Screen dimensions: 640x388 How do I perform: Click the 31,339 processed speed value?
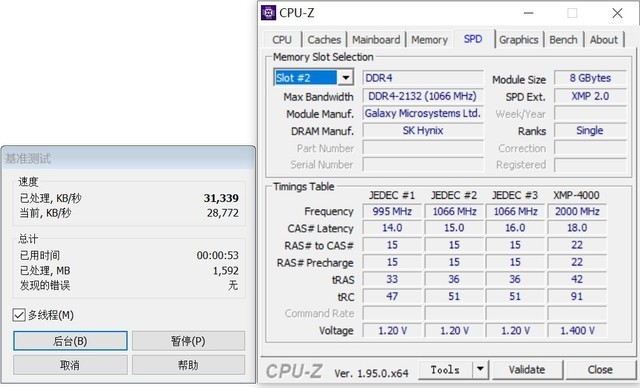221,198
